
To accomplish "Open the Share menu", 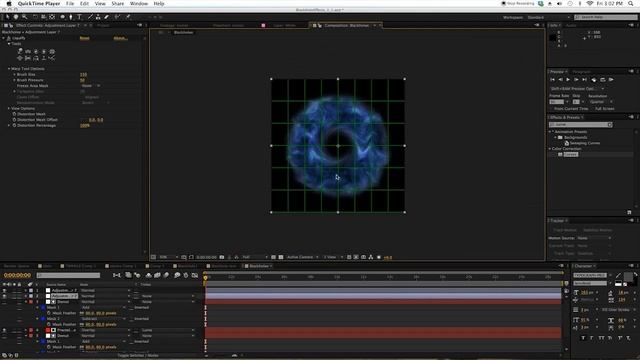I will 118,4.
